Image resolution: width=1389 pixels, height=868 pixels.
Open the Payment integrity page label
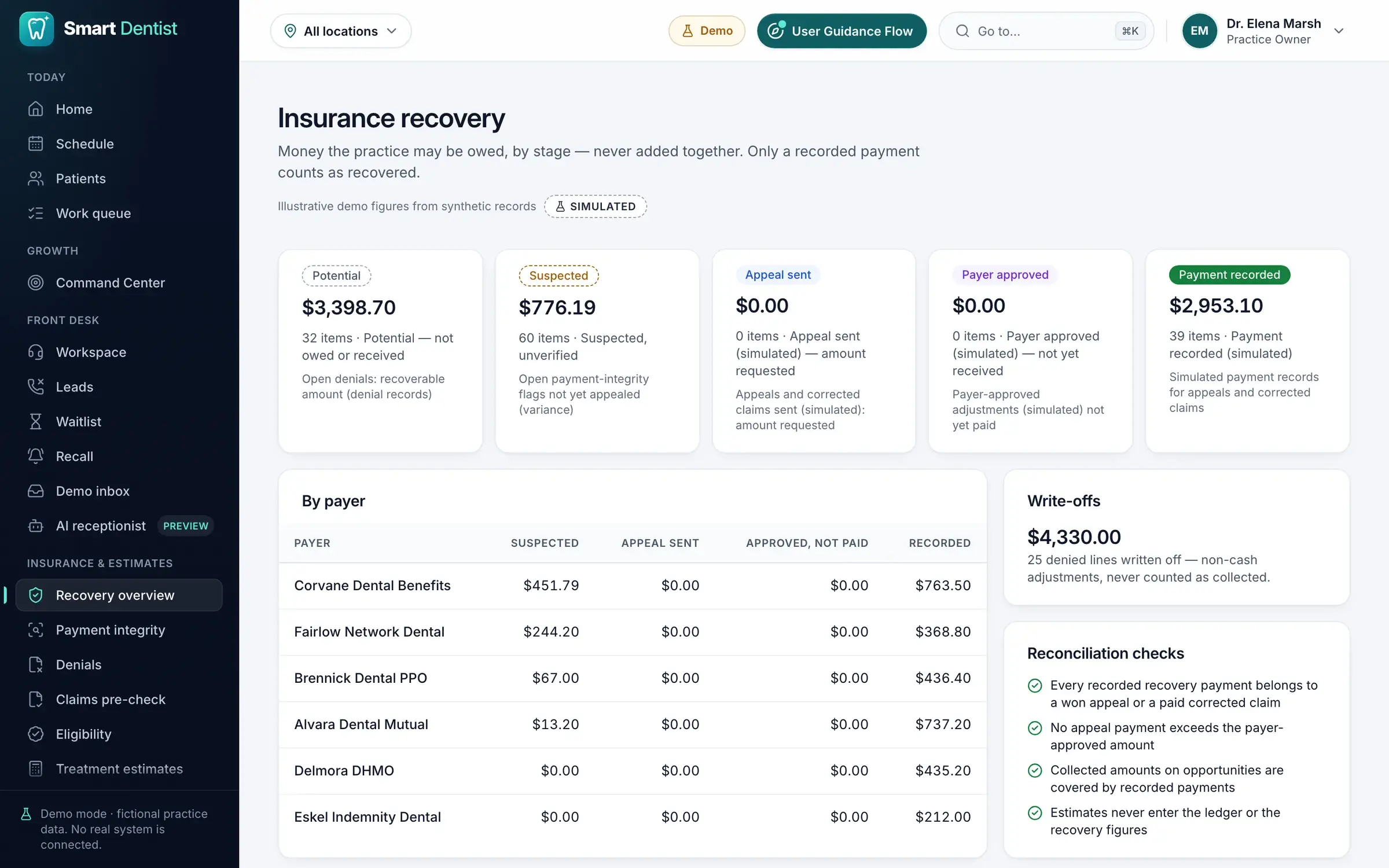(x=111, y=630)
